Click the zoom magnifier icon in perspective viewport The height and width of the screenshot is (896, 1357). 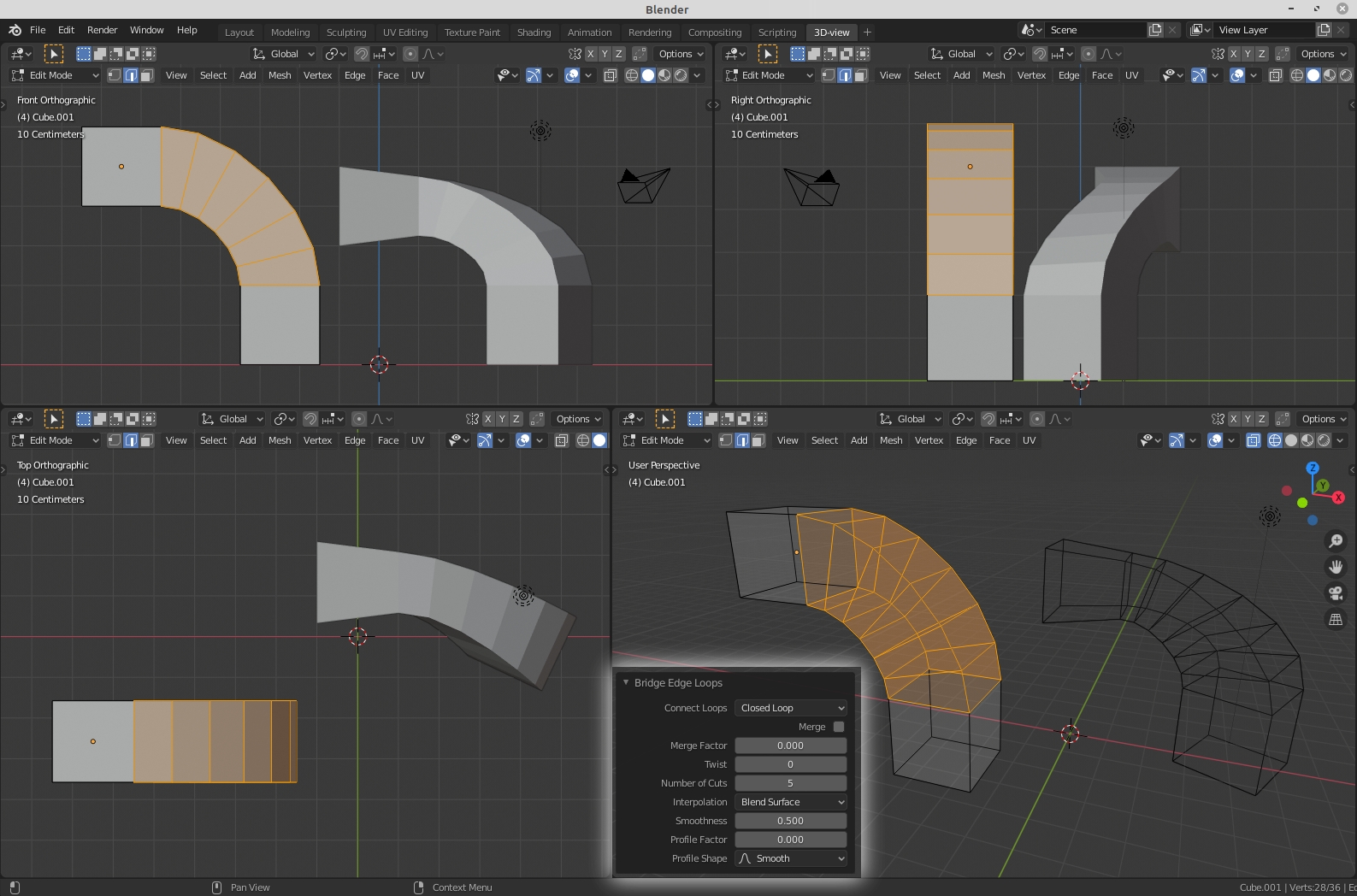coord(1335,541)
